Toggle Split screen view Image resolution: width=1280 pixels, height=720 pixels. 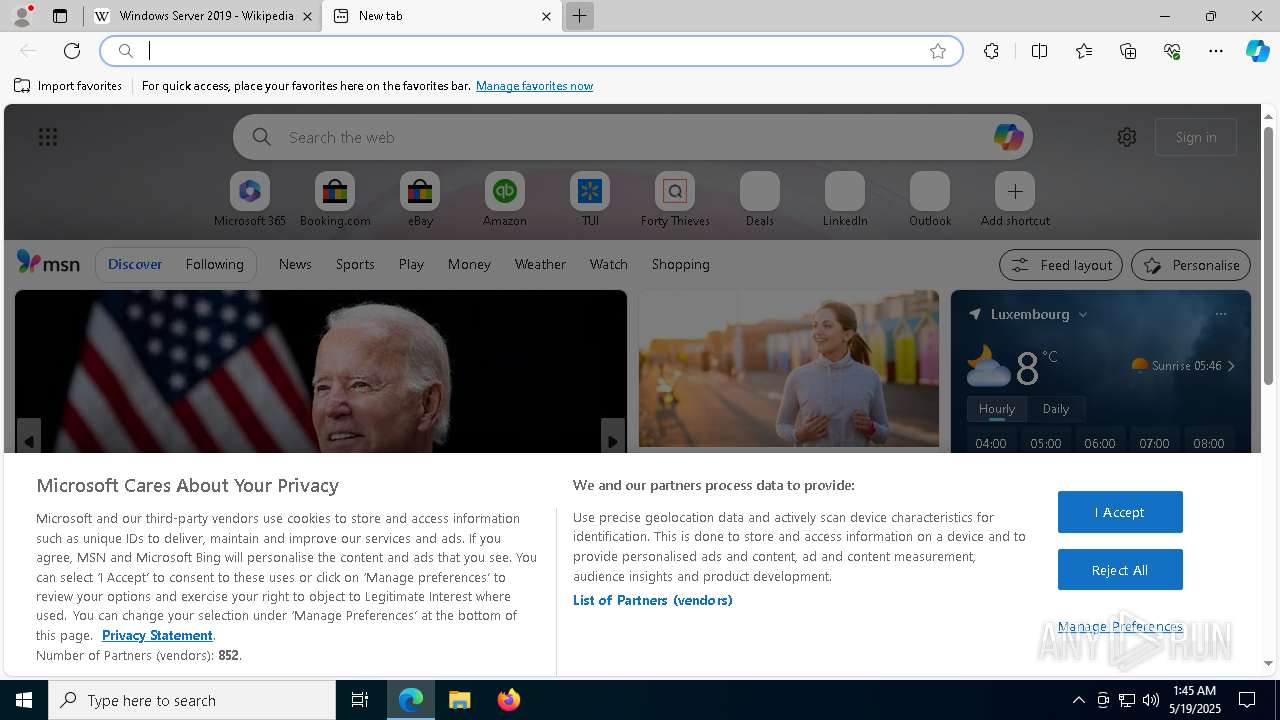pyautogui.click(x=1039, y=51)
